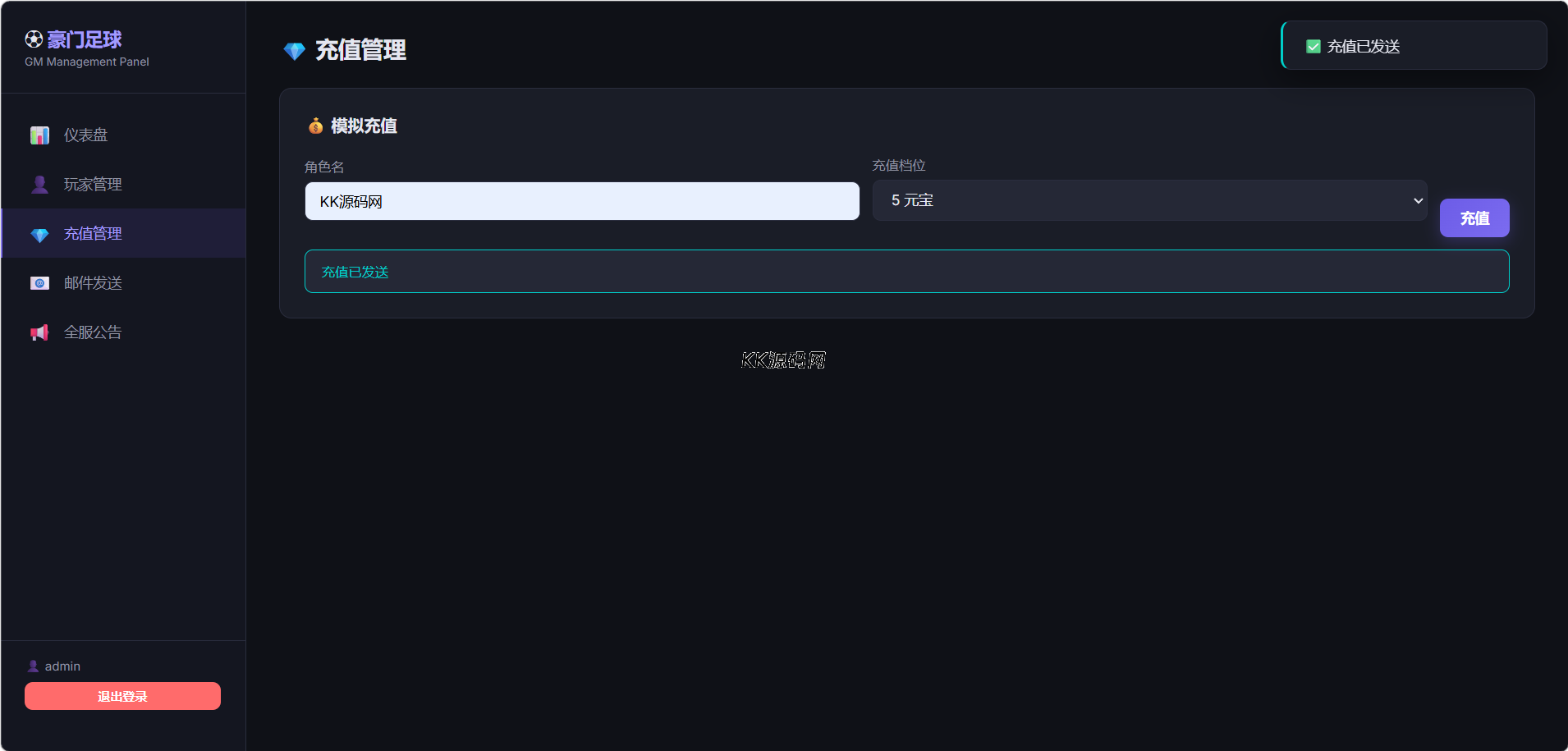Click the dropdown chevron arrow

pos(1418,200)
